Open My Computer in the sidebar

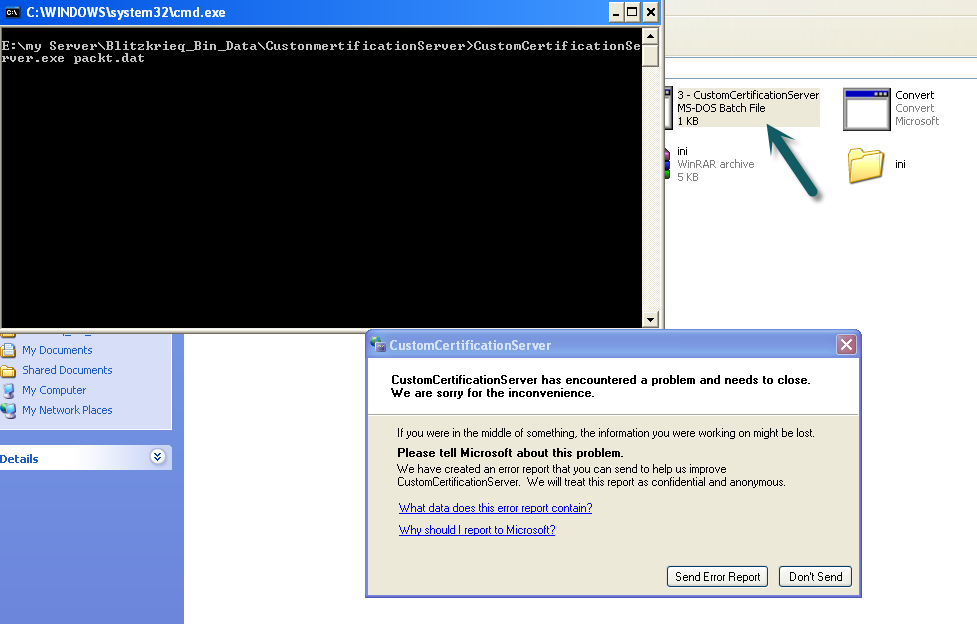(54, 390)
